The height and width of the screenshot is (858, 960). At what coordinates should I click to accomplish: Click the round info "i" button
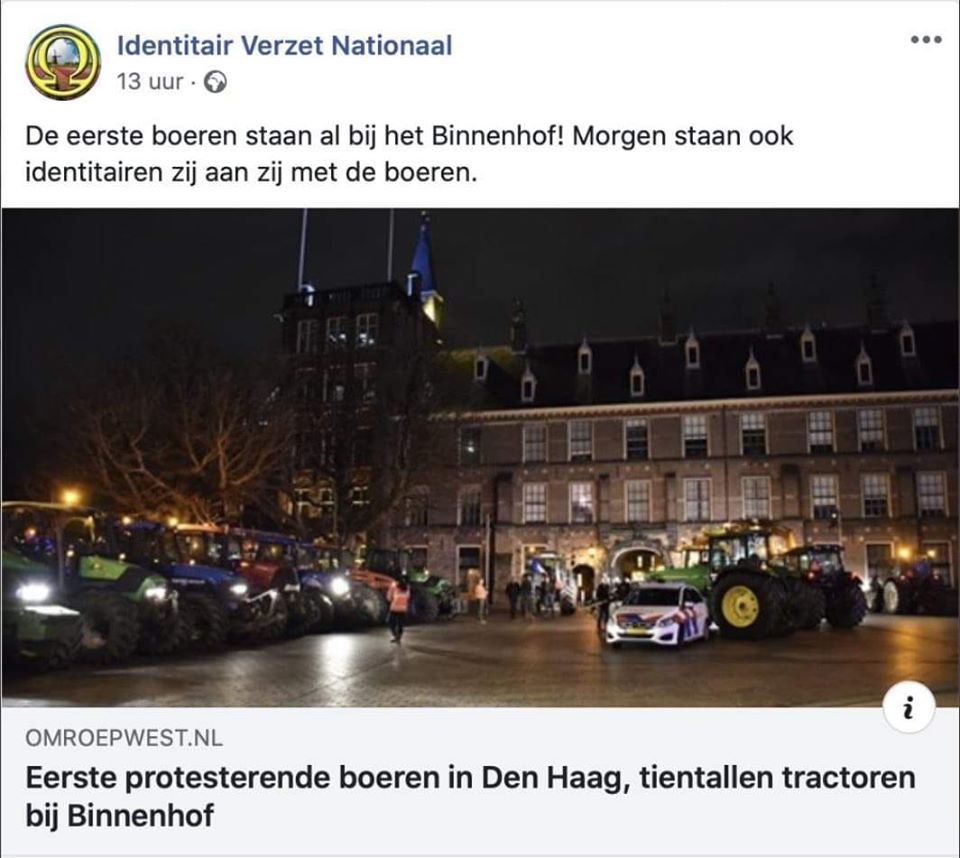pos(909,707)
